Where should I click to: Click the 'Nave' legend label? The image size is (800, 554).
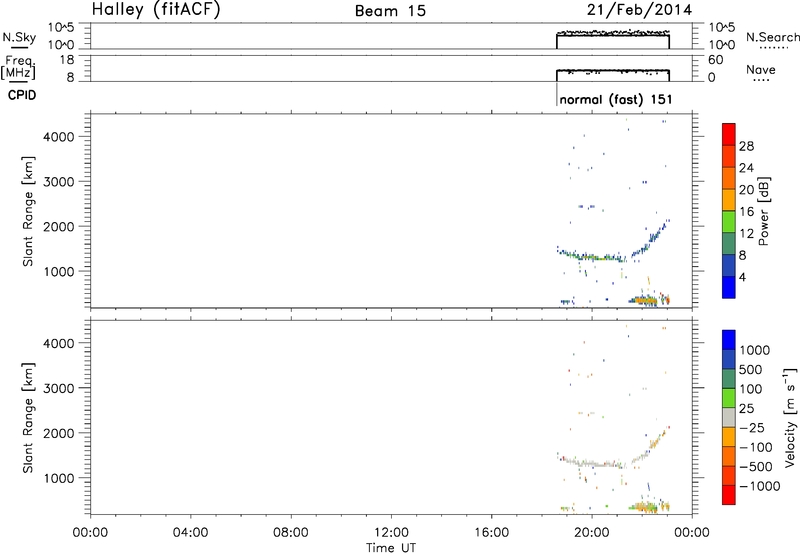coord(761,69)
